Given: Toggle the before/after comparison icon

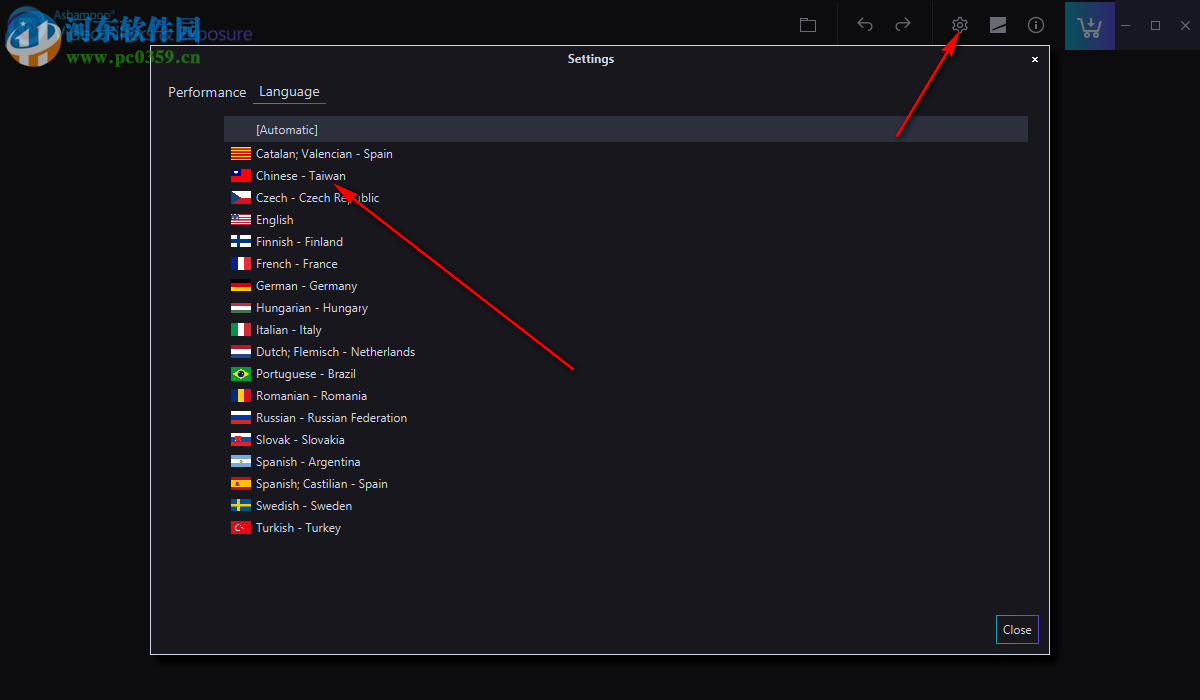Looking at the screenshot, I should 997,25.
